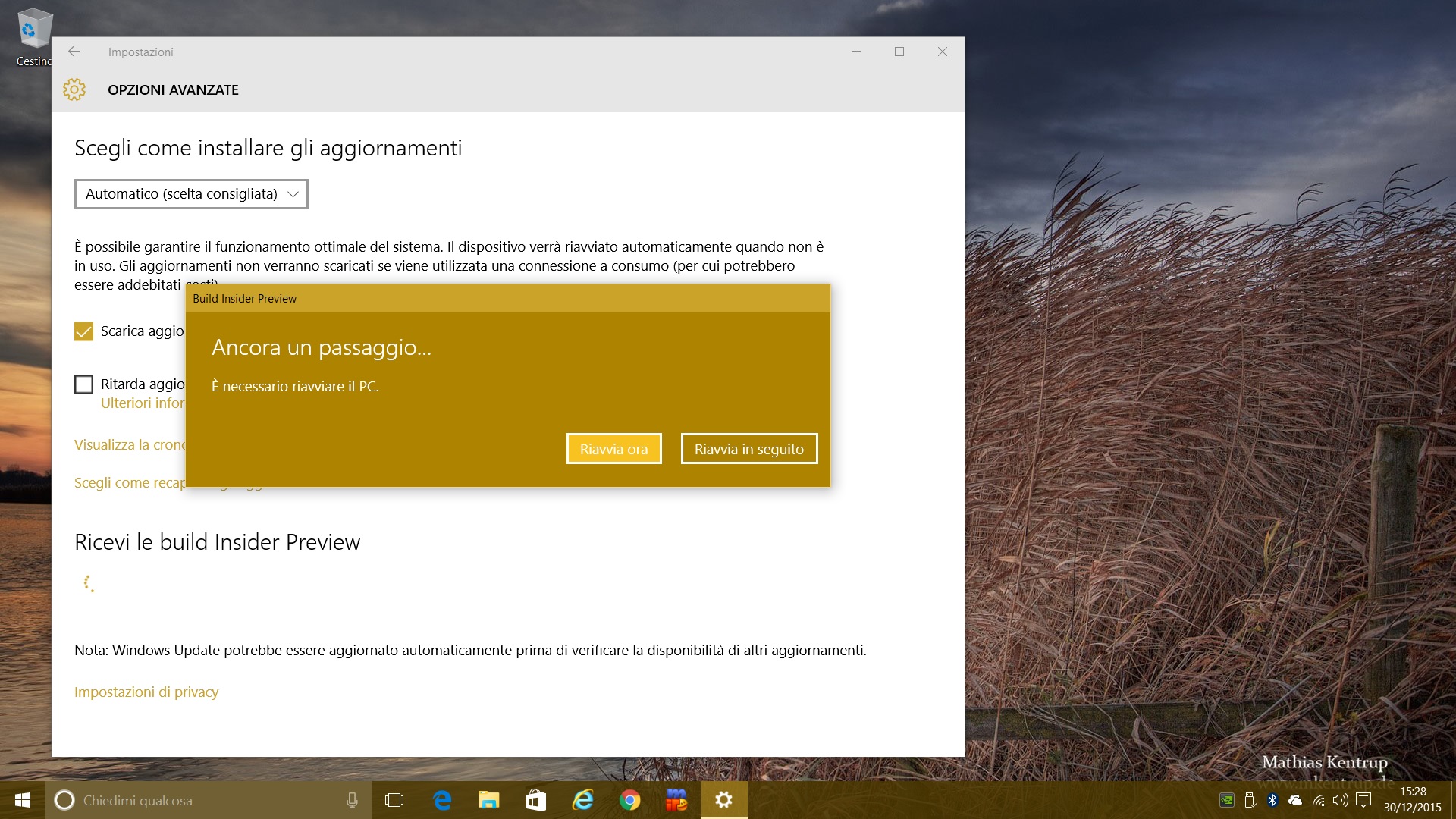Click the safely remove USB tray icon
Viewport: 1456px width, 819px height.
tap(1250, 800)
